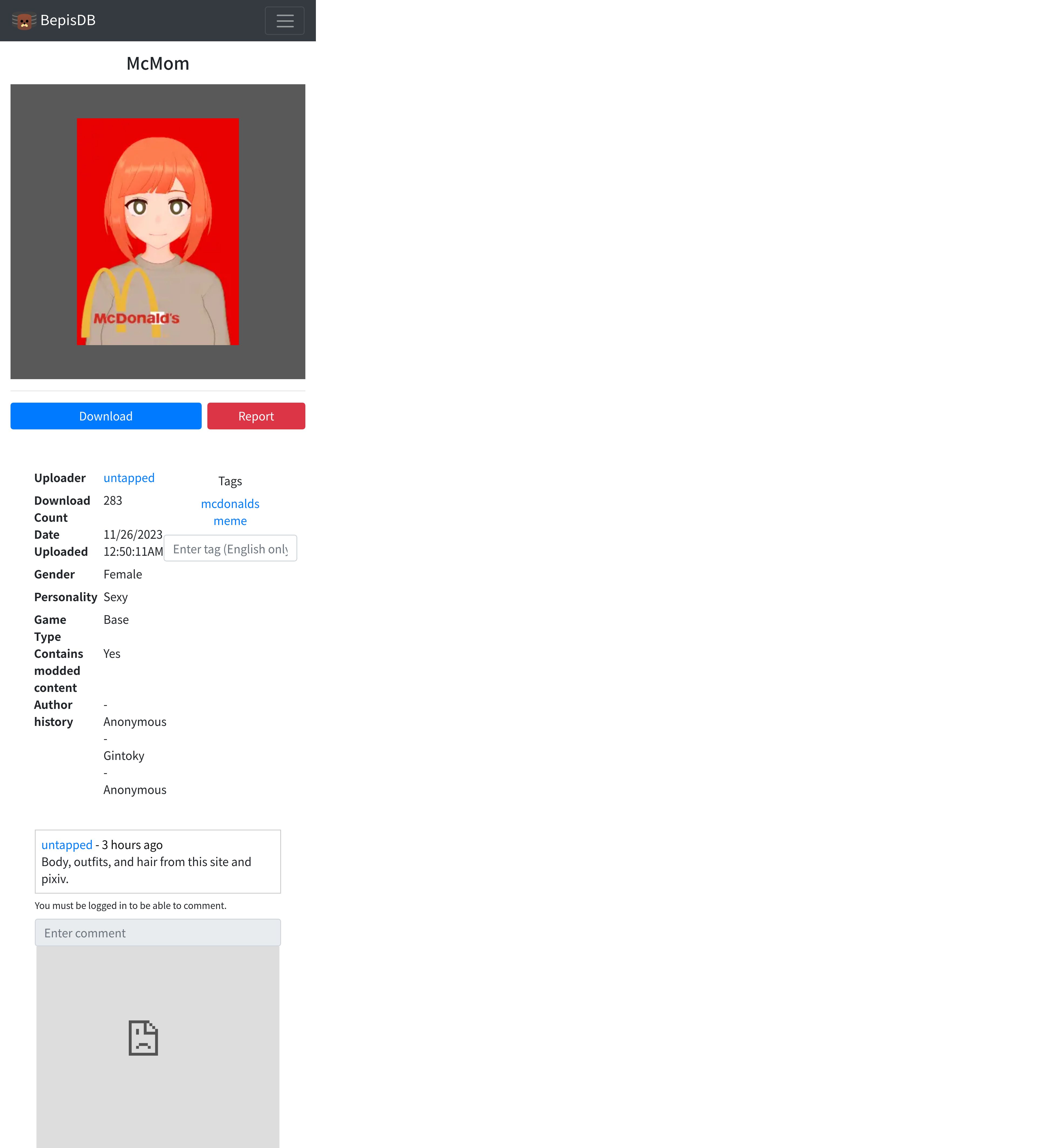
Task: Click the McMom page heading
Action: click(158, 63)
